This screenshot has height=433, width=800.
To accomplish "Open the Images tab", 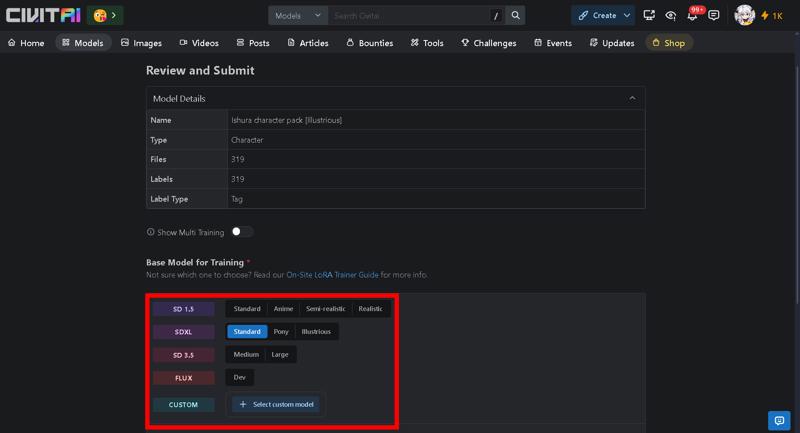I will coord(141,43).
